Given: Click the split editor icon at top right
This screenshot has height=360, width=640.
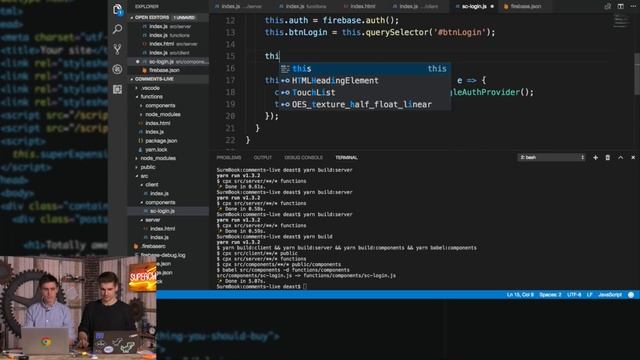Looking at the screenshot, I should (x=620, y=6).
